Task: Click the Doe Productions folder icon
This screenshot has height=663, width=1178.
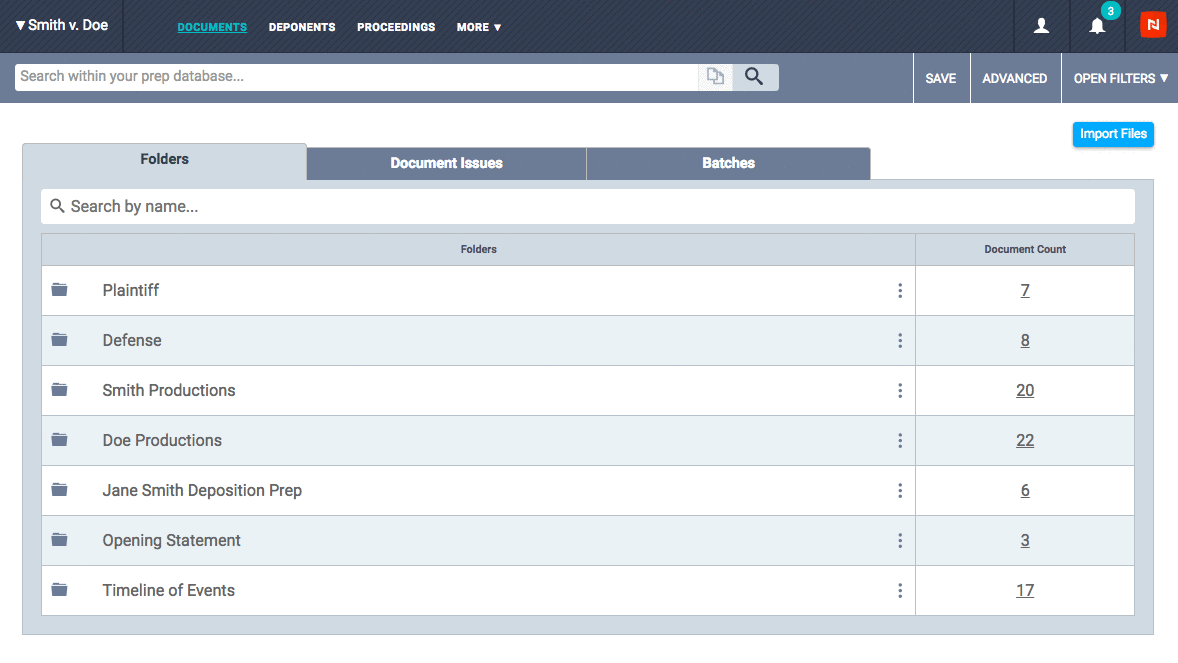Action: [59, 440]
